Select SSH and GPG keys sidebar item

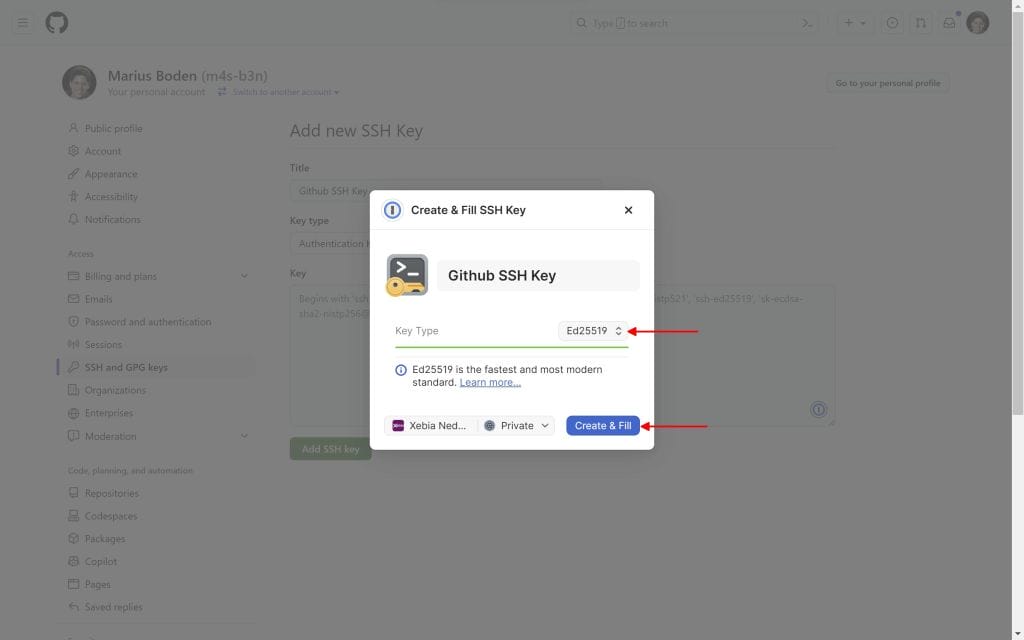tap(126, 367)
